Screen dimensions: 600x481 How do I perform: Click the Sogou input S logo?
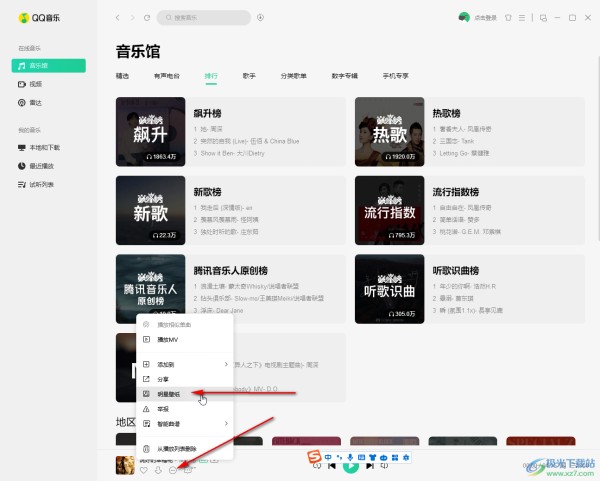[314, 457]
